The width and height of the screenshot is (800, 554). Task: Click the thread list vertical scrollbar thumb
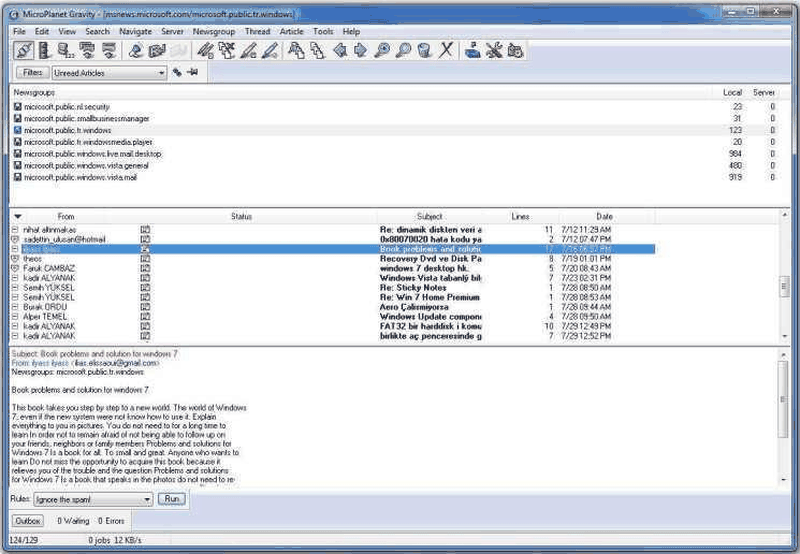coord(785,286)
